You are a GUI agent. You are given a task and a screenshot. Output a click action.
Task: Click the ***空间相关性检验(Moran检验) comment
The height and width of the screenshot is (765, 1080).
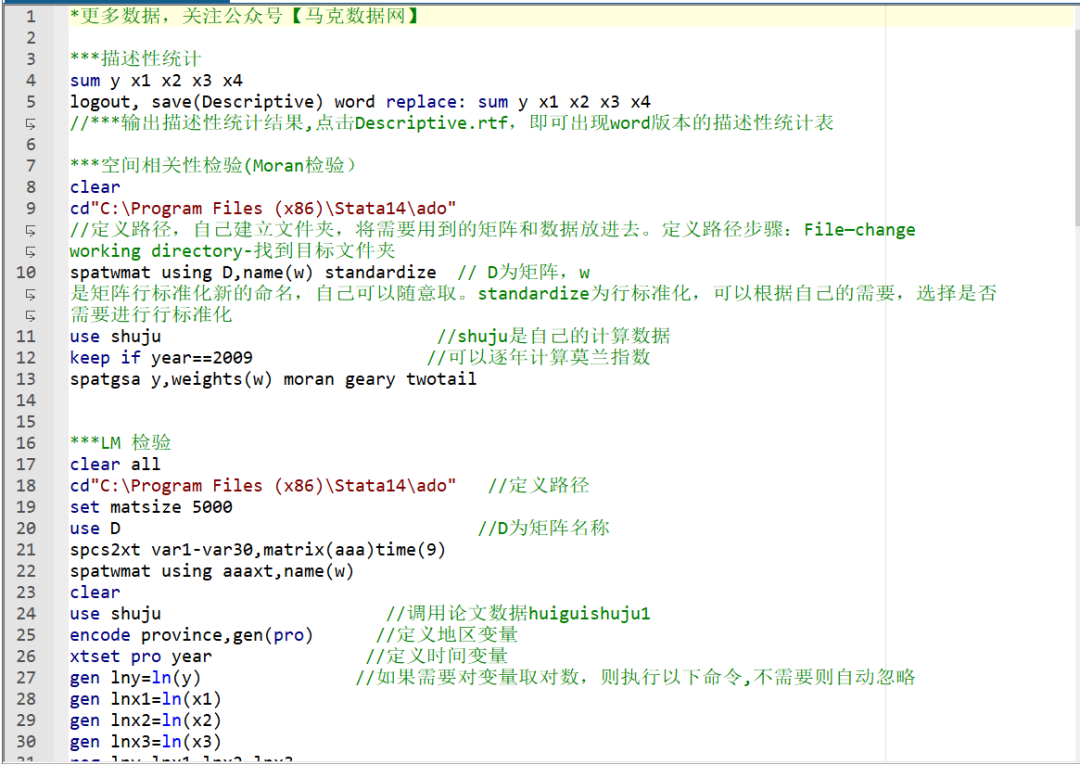tap(213, 166)
